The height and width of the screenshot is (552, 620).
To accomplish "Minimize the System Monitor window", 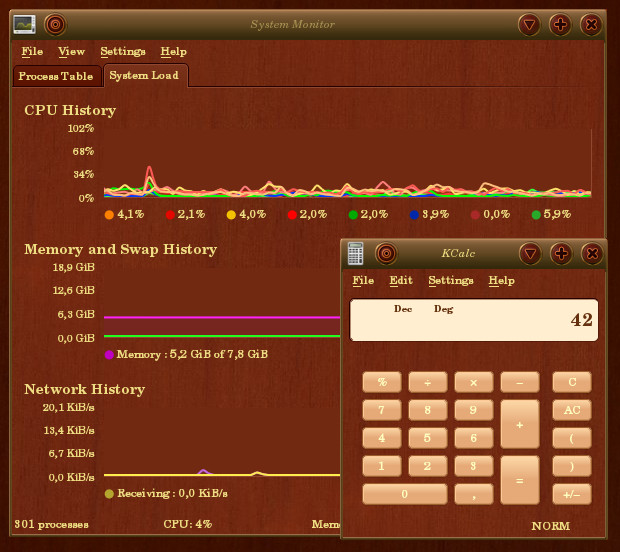I will click(x=529, y=25).
